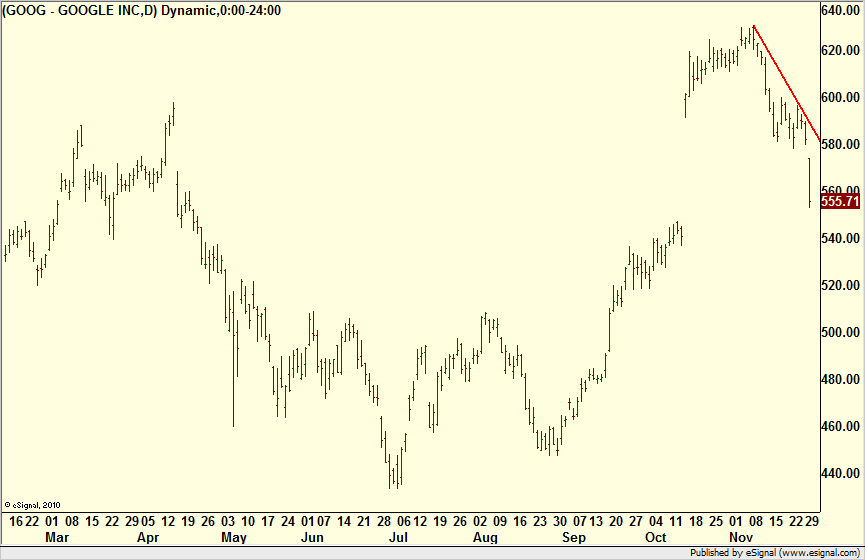The height and width of the screenshot is (560, 865).
Task: Click the 14 date label on time axis
Action: tap(344, 521)
